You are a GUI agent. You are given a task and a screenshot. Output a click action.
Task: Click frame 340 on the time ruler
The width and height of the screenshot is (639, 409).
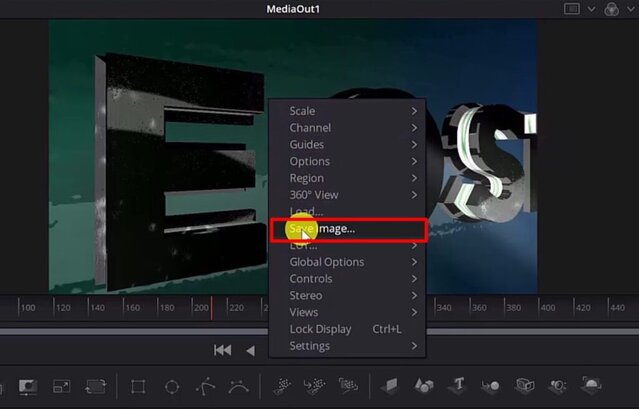point(444,308)
